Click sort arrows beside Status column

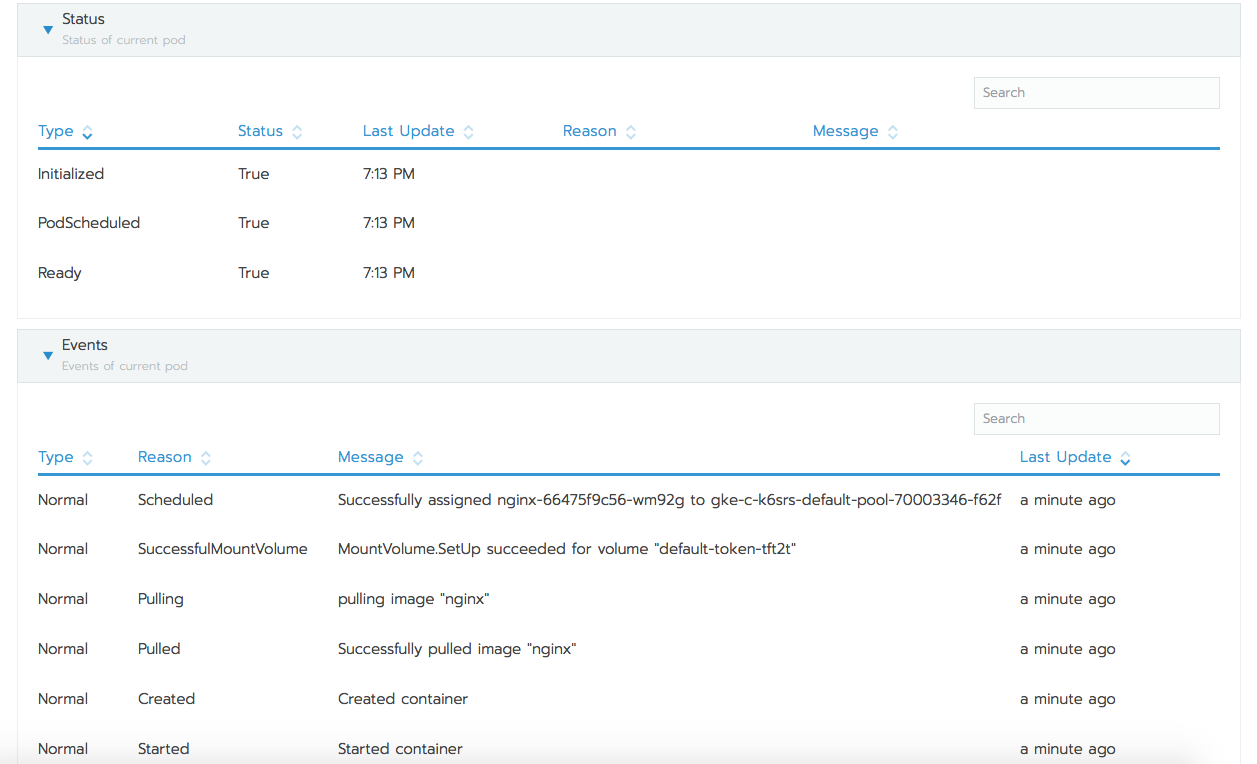click(x=297, y=132)
